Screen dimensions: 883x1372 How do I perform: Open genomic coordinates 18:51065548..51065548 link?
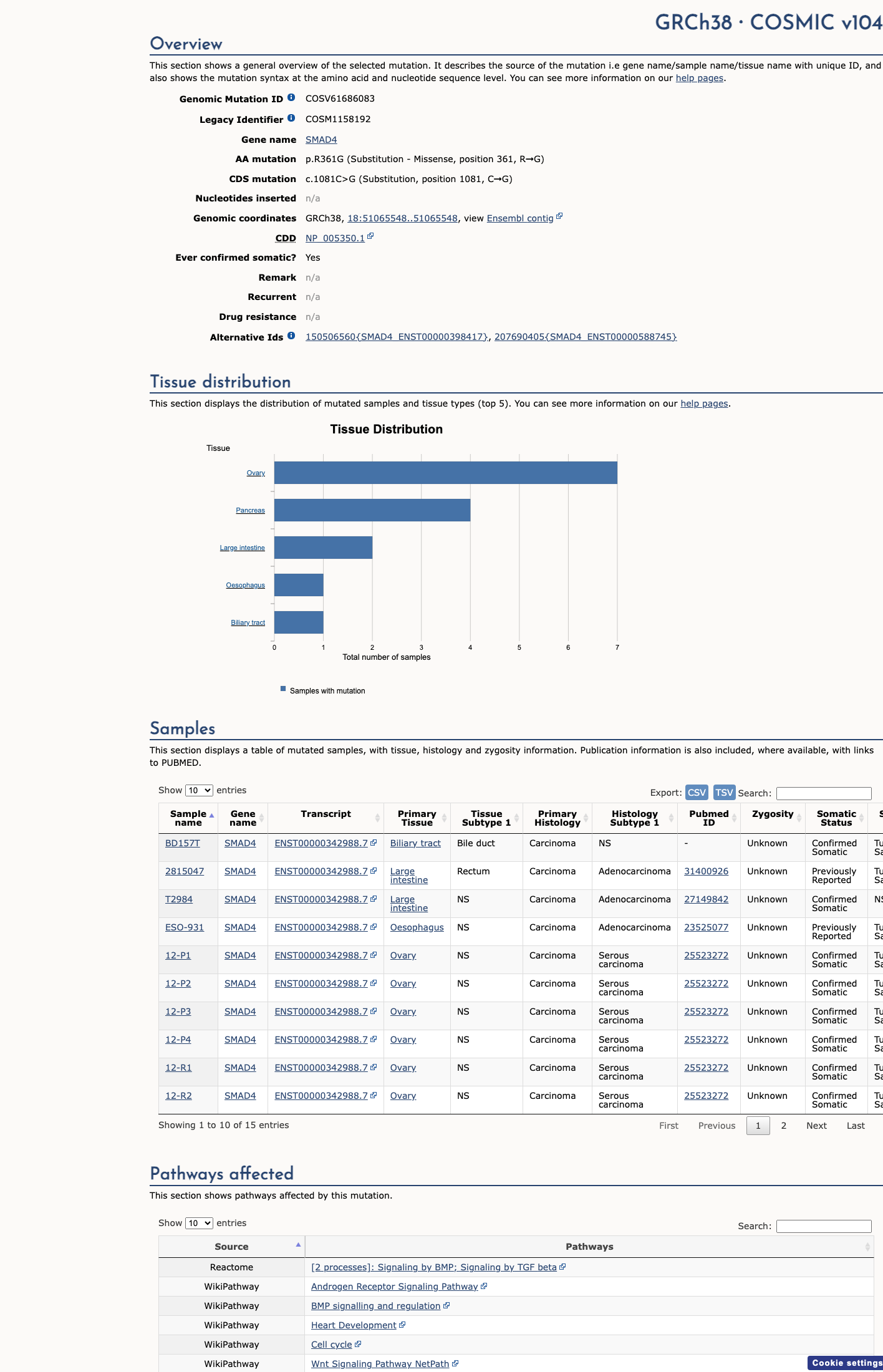(402, 218)
